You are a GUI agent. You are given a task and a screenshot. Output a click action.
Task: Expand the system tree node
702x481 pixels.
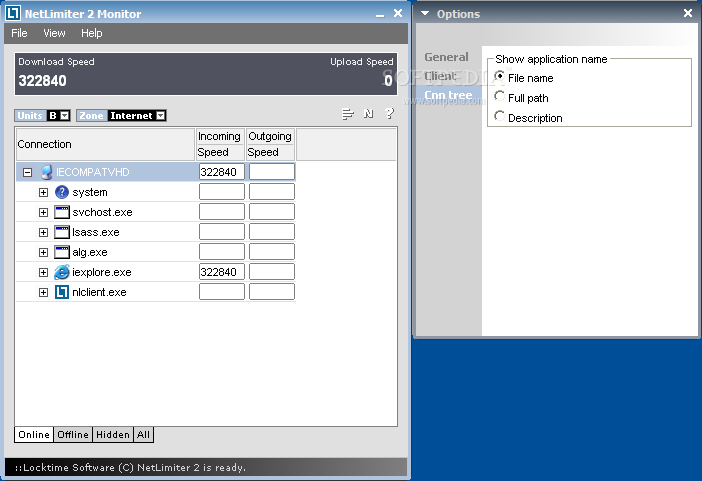[43, 192]
